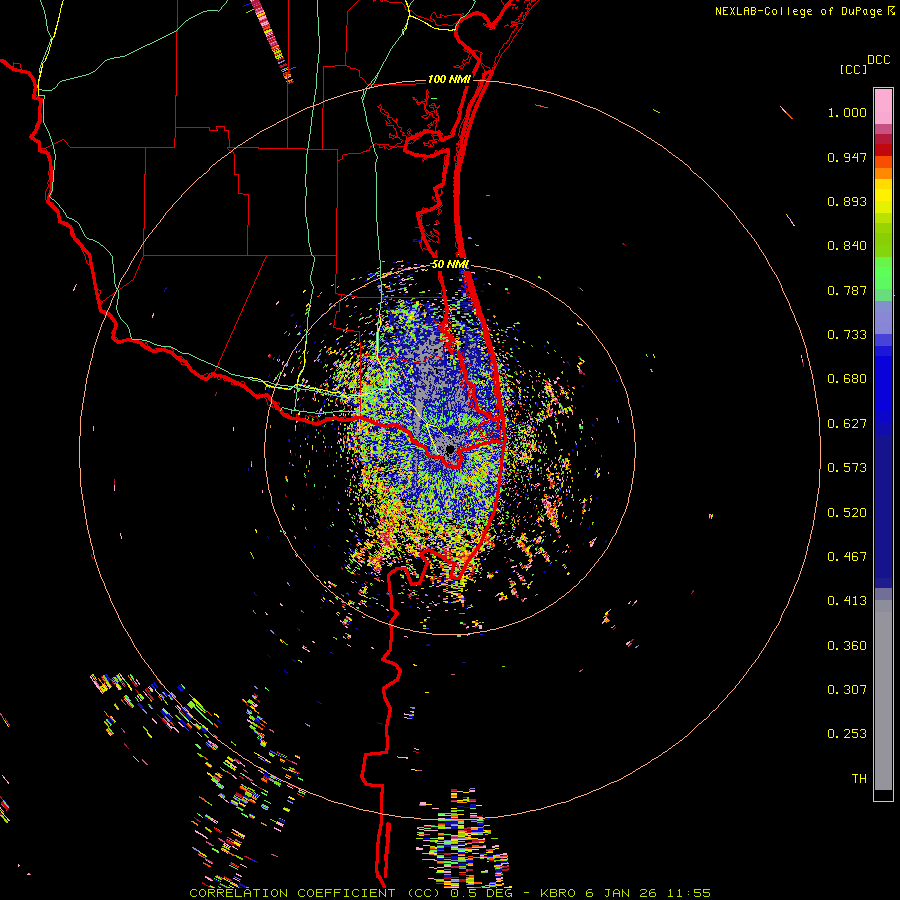Pick the pink segment of the color bar
This screenshot has height=900, width=900.
(x=883, y=106)
